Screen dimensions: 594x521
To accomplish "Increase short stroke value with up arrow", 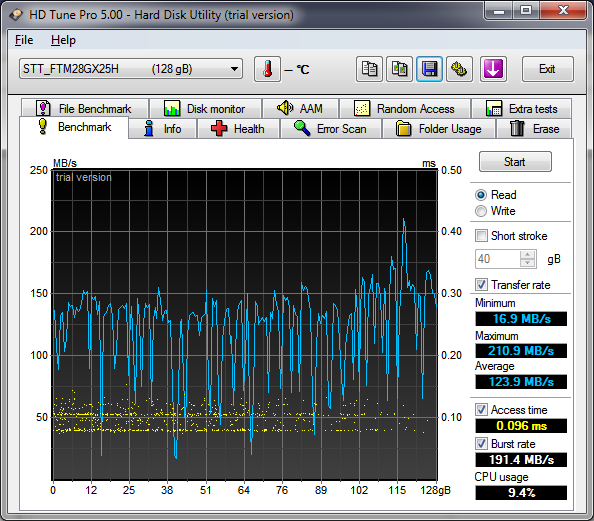I will [x=527, y=255].
